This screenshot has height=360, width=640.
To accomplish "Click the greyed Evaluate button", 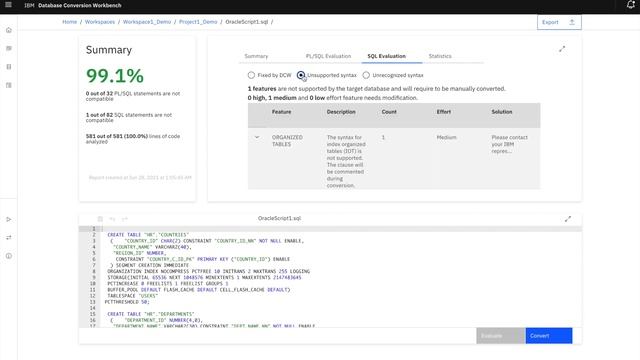I will point(500,336).
